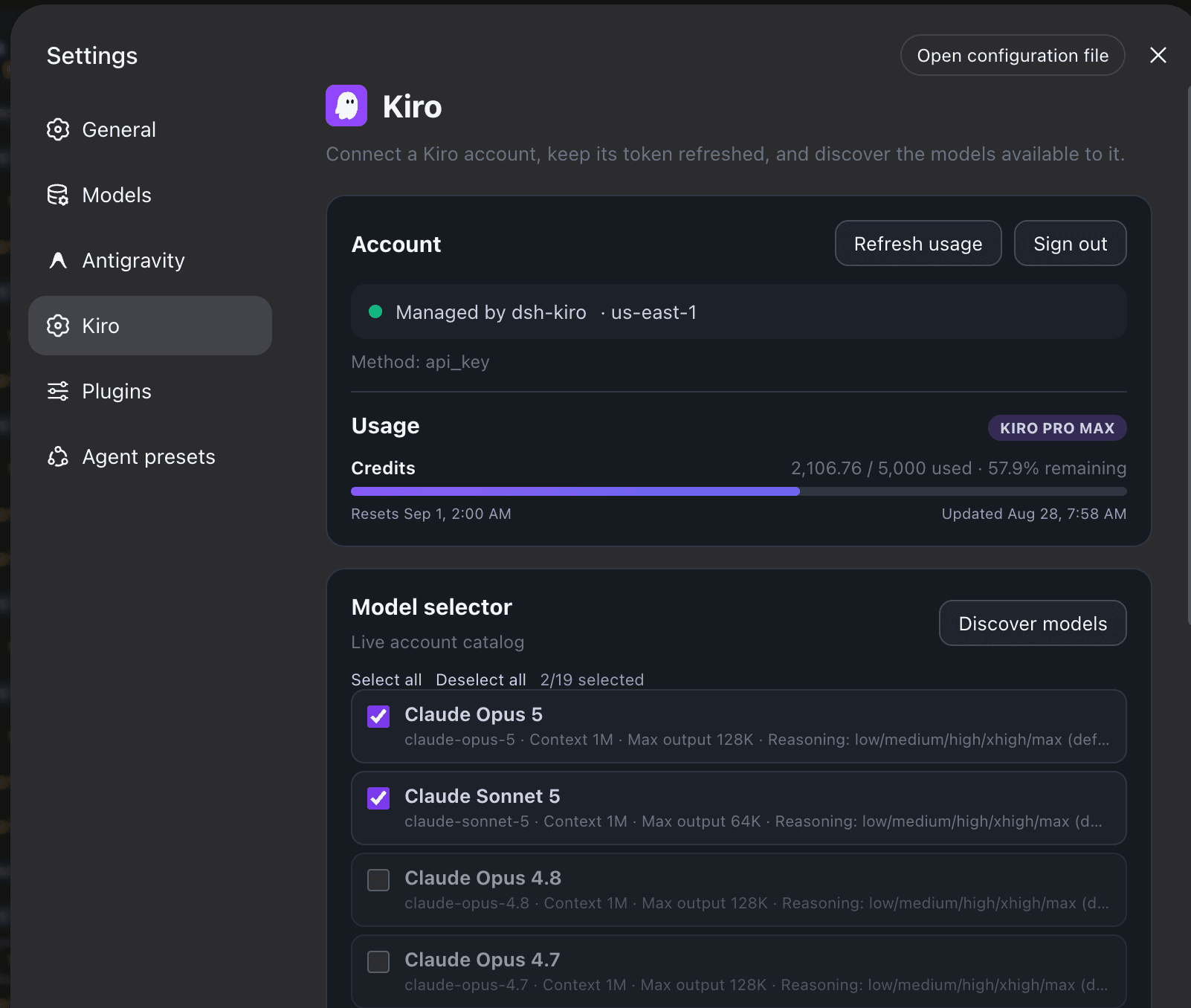Open the Models settings section
The height and width of the screenshot is (1008, 1191).
click(x=150, y=195)
